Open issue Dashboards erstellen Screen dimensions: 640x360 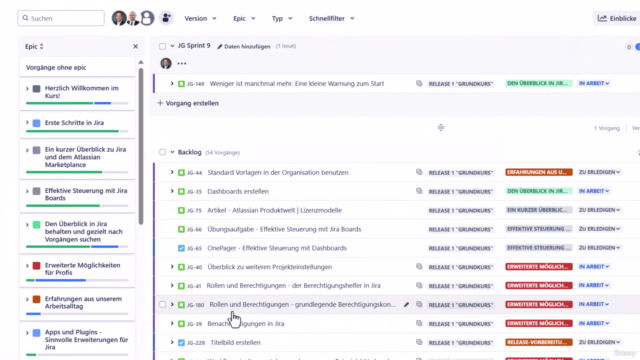coord(238,191)
